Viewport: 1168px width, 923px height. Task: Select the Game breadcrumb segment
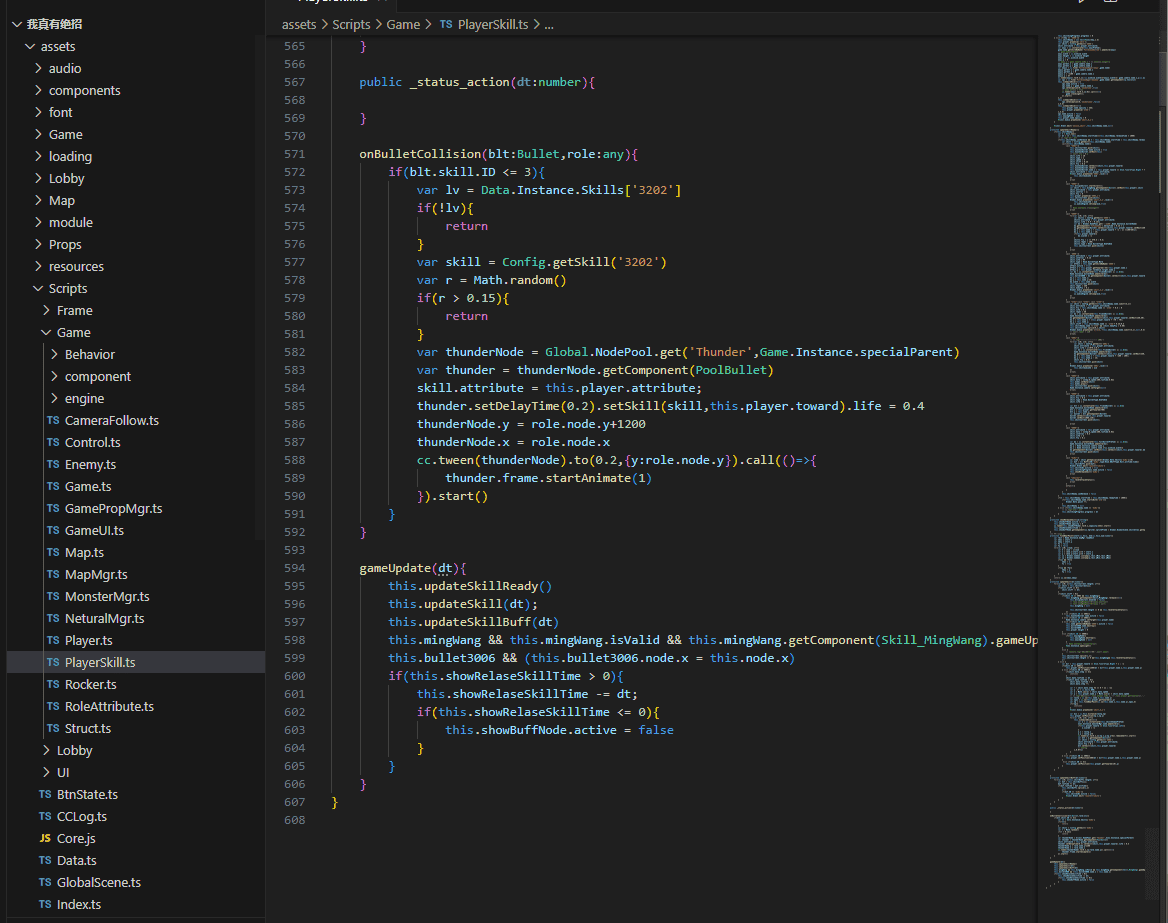(403, 24)
